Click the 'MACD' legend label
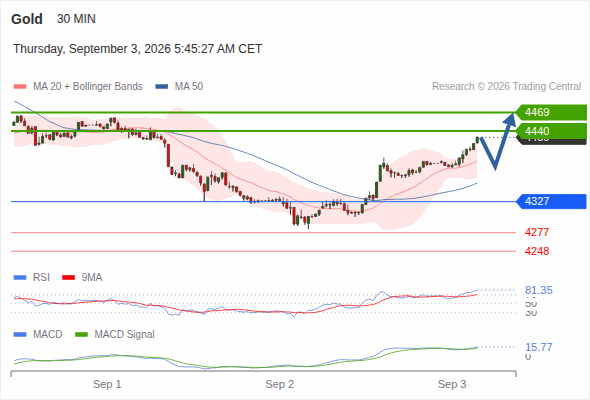Screen dimensions: 590x400 tap(47, 335)
